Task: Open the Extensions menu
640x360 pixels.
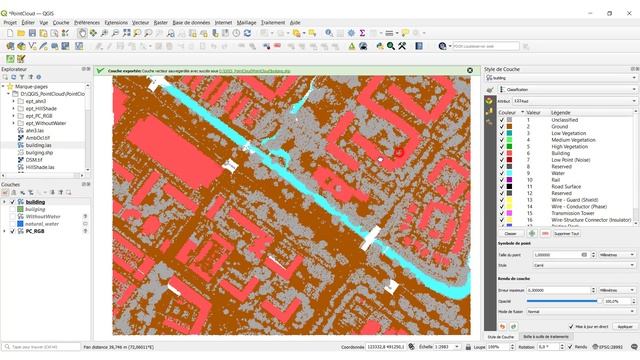Action: (116, 22)
